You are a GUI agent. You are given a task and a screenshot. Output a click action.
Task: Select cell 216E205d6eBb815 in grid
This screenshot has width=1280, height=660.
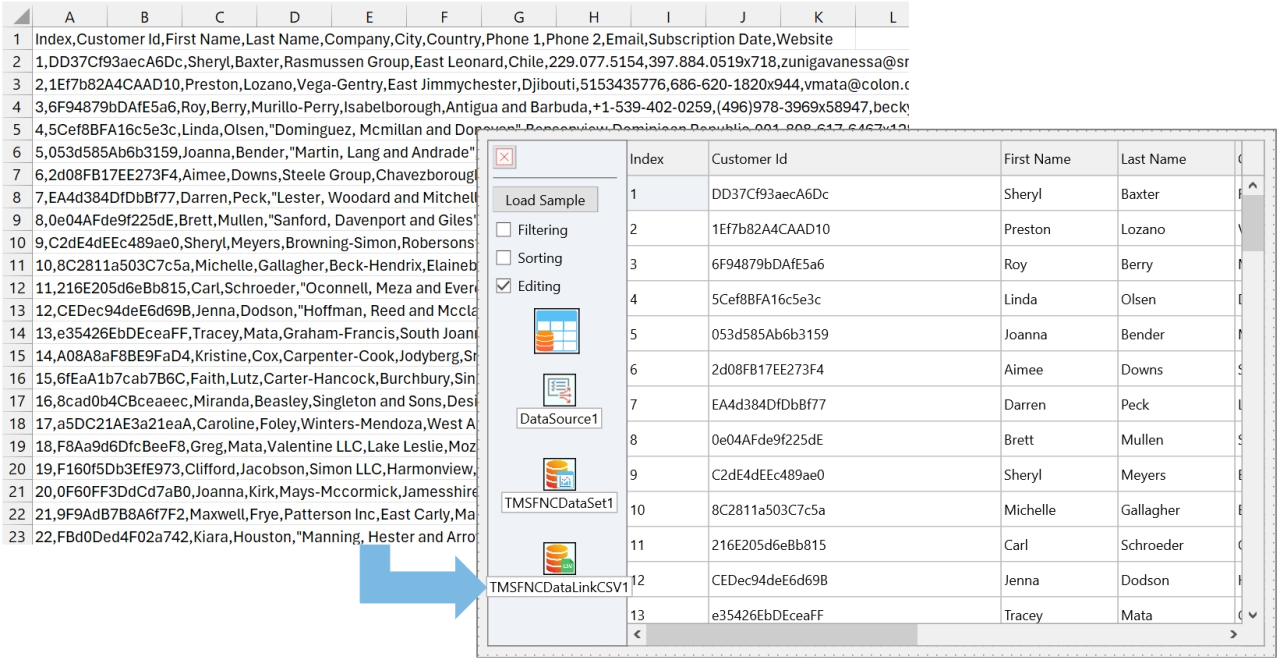click(854, 545)
